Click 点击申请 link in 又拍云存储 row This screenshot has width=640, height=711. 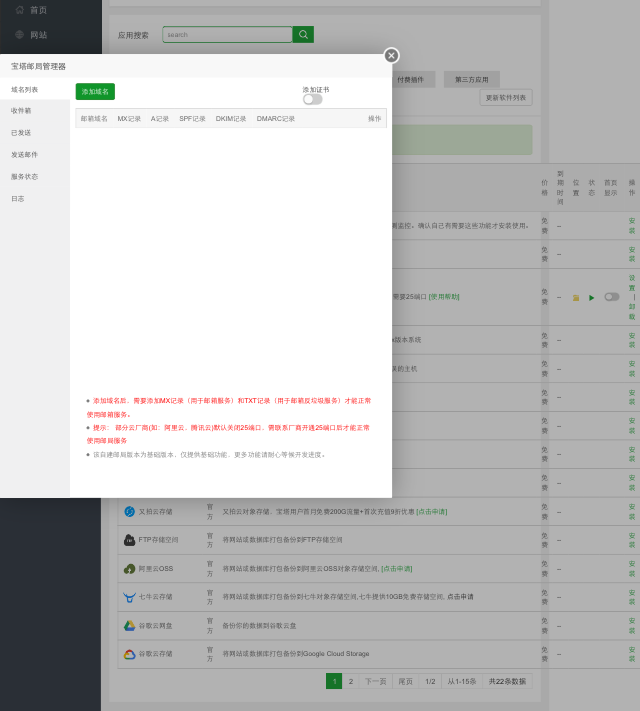tap(432, 511)
